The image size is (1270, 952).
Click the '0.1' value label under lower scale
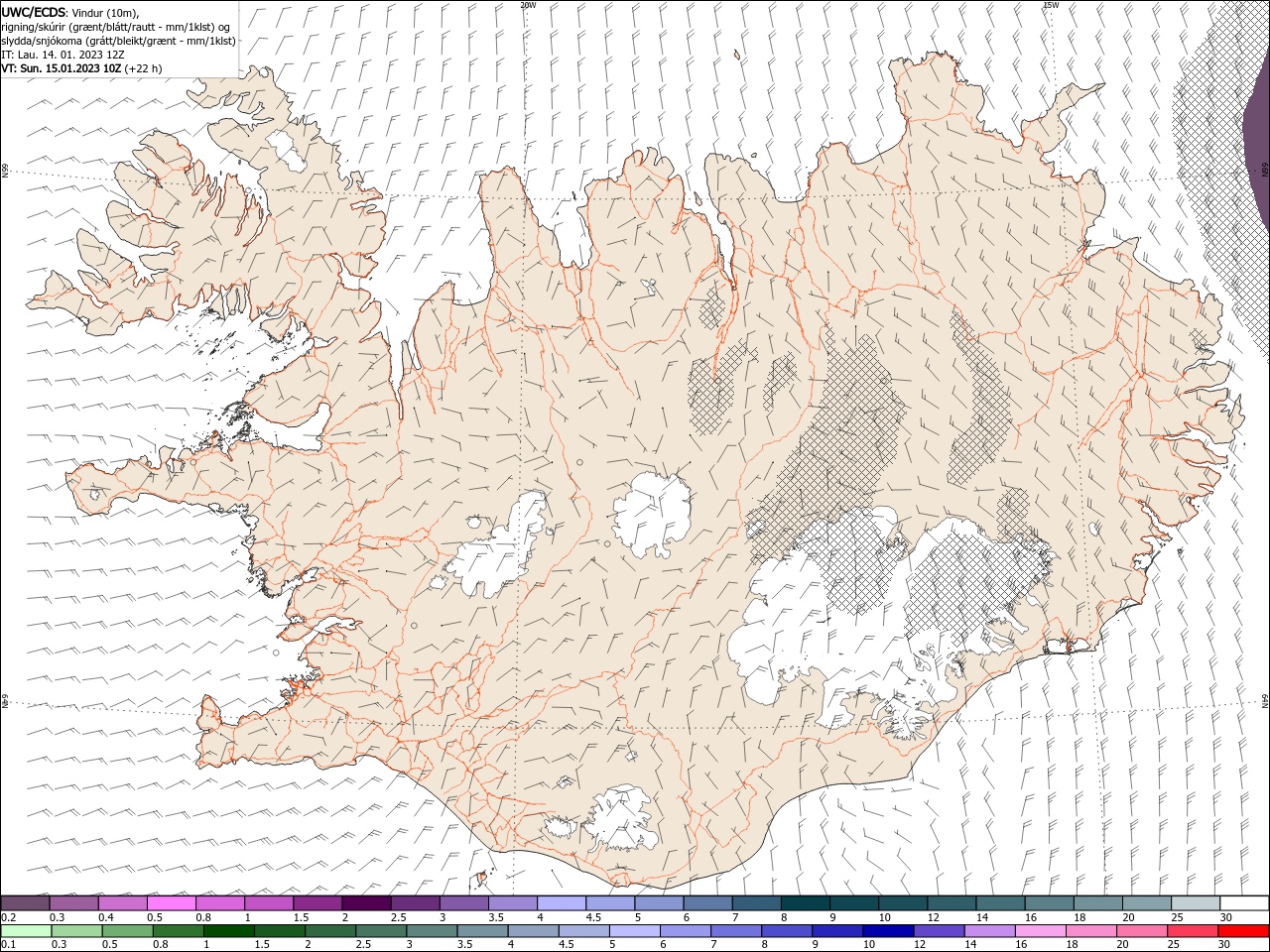9,945
